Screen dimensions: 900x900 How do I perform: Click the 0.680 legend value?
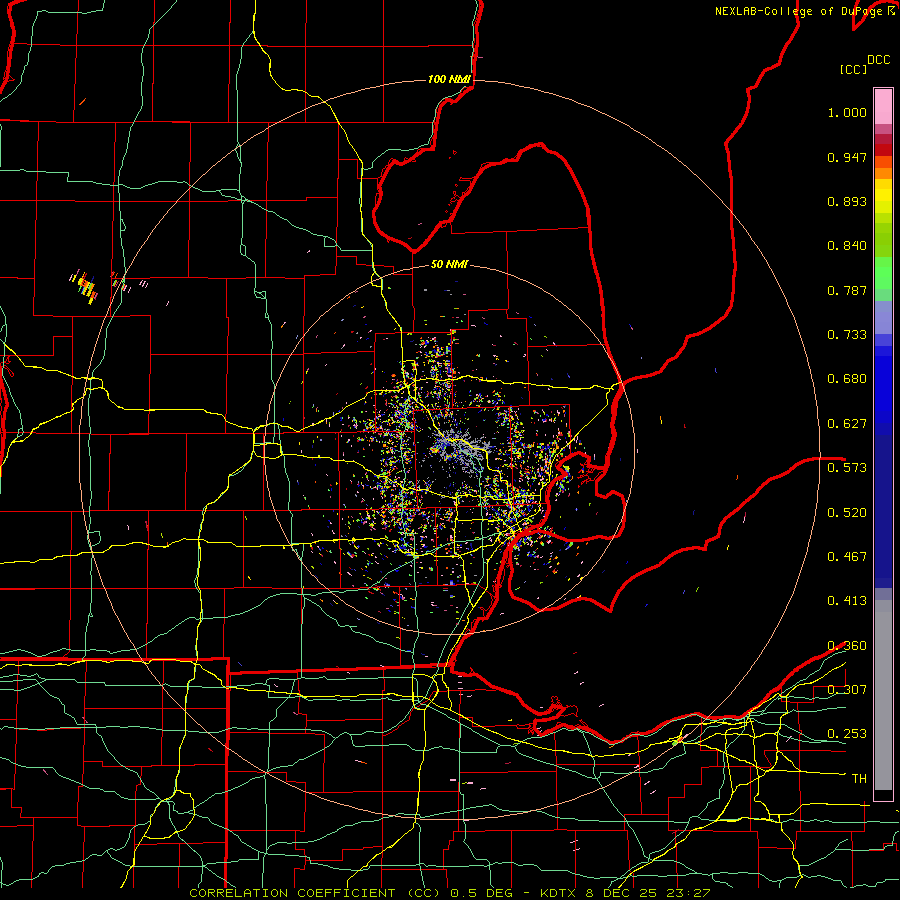pos(847,379)
